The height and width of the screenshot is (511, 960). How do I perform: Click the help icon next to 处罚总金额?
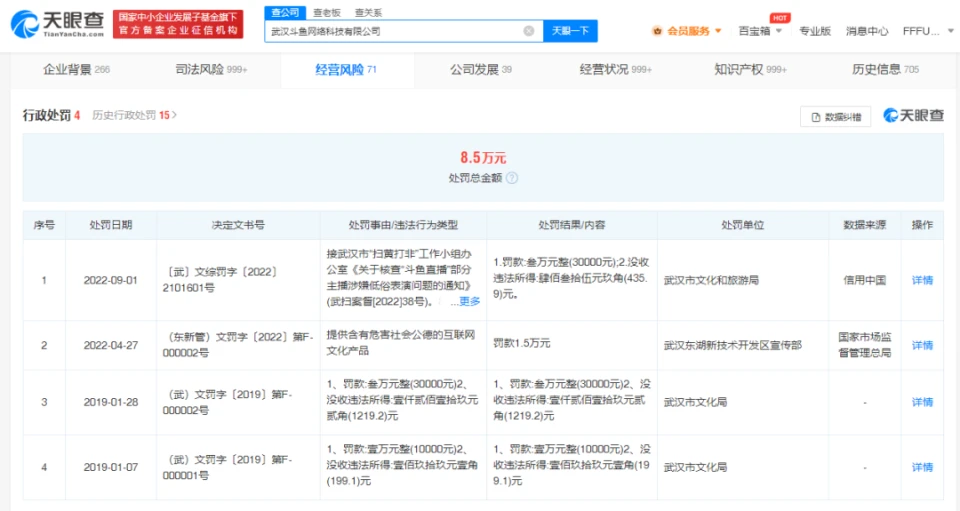(512, 178)
